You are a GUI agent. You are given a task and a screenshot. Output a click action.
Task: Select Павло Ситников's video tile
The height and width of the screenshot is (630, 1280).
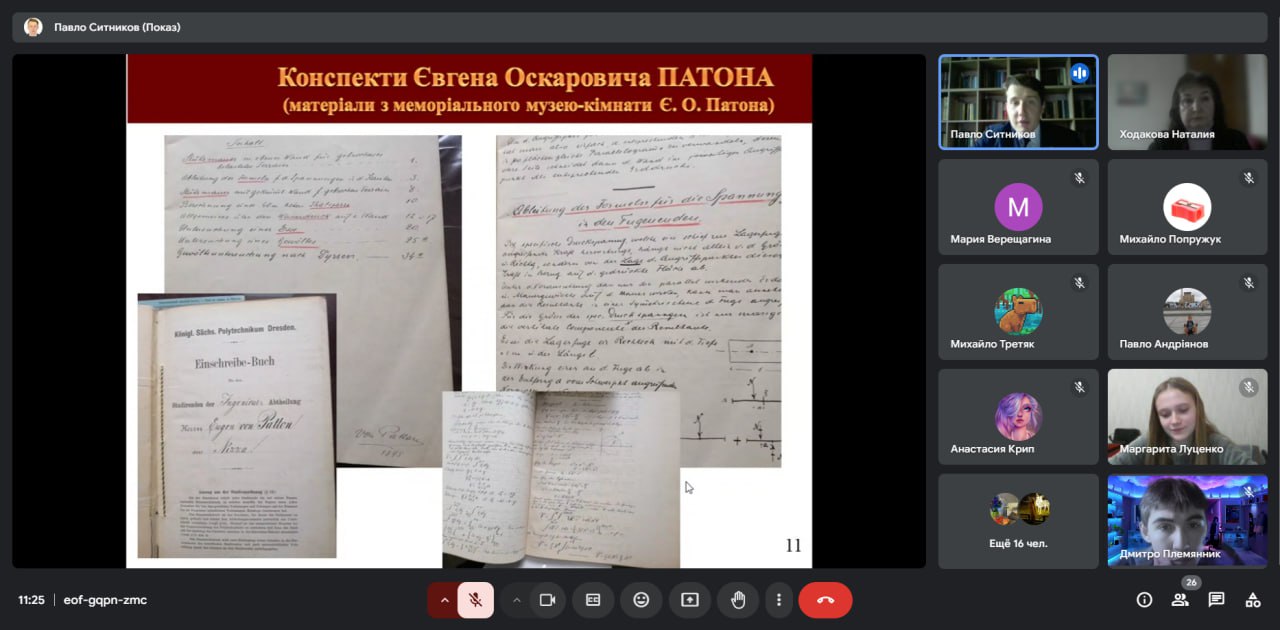[x=1018, y=102]
